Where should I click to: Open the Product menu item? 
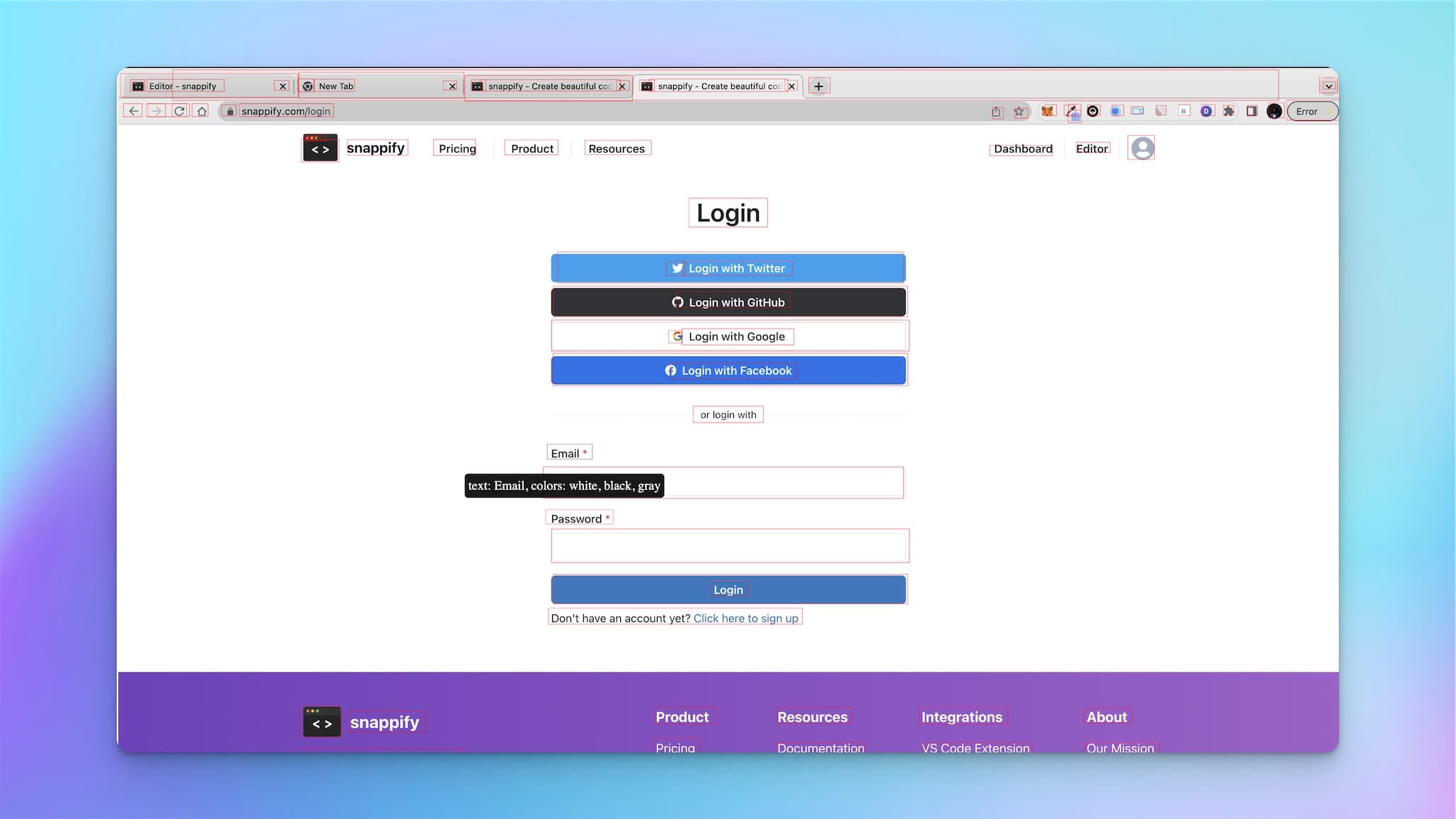coord(532,148)
